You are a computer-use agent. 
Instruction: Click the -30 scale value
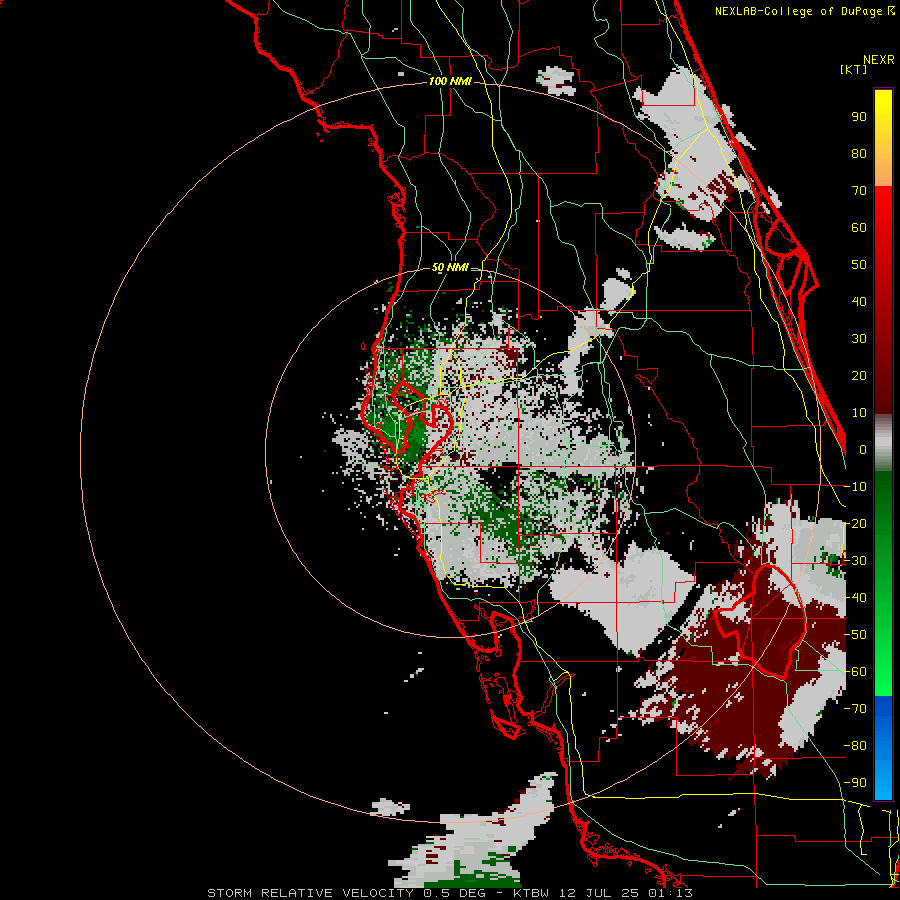click(x=855, y=561)
